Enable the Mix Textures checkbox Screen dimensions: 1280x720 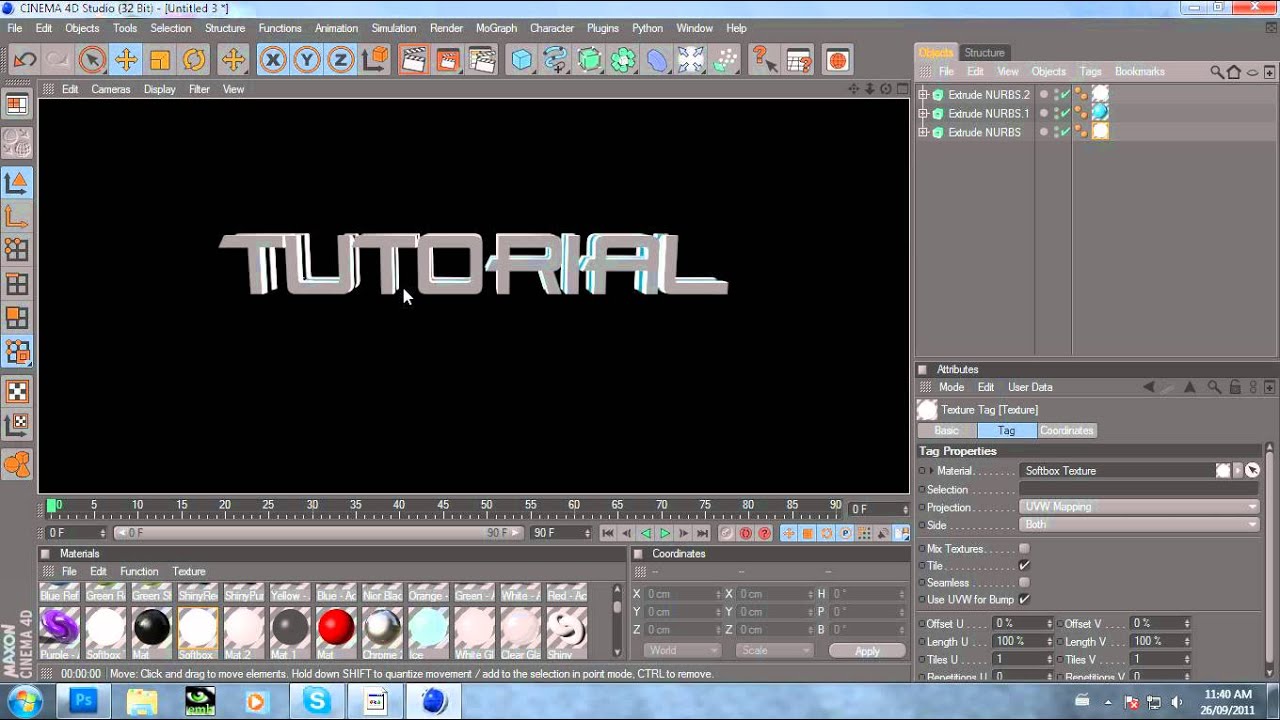[1024, 548]
